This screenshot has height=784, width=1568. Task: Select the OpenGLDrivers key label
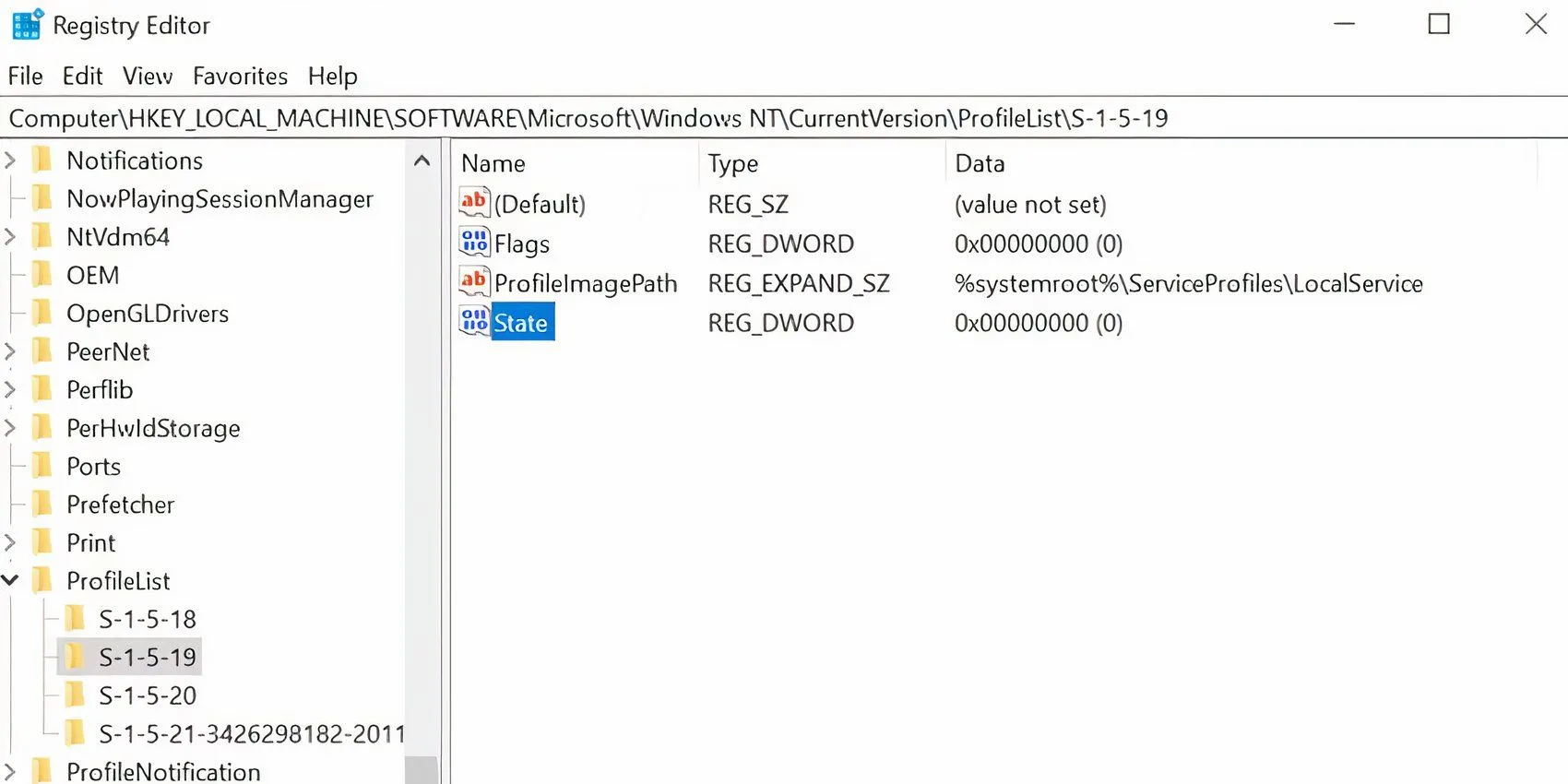[x=148, y=314]
